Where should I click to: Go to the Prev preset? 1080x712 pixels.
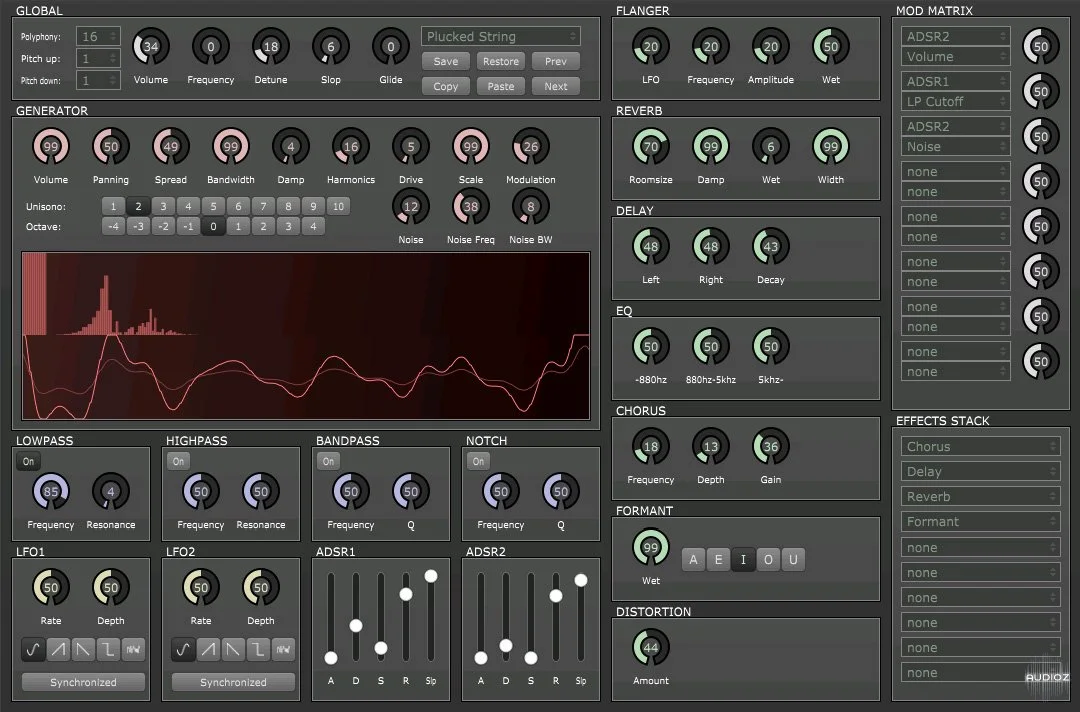point(556,61)
